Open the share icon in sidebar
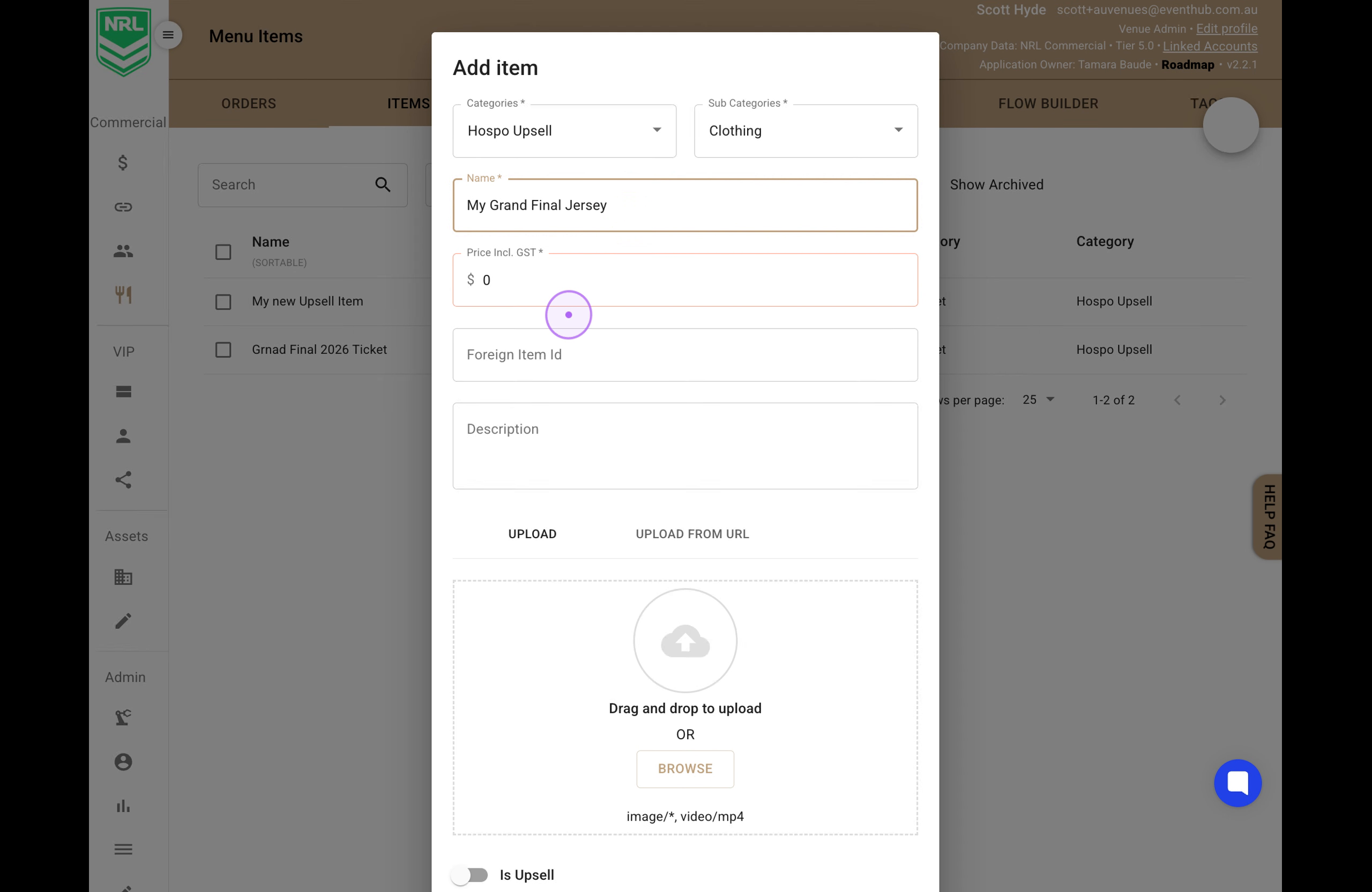The width and height of the screenshot is (1372, 892). pyautogui.click(x=123, y=480)
